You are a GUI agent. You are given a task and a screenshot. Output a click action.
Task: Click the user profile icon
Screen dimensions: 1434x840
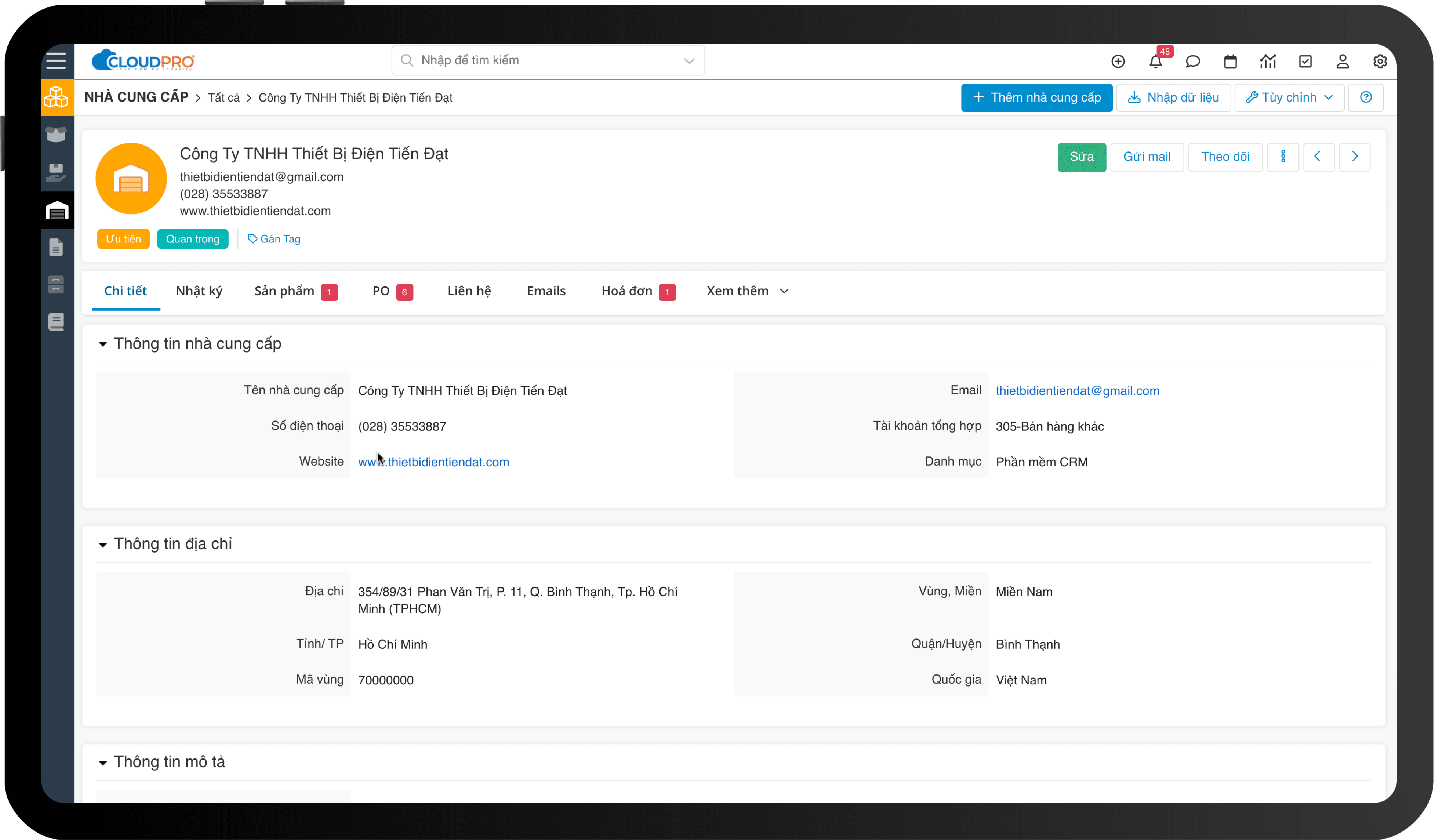(1342, 62)
